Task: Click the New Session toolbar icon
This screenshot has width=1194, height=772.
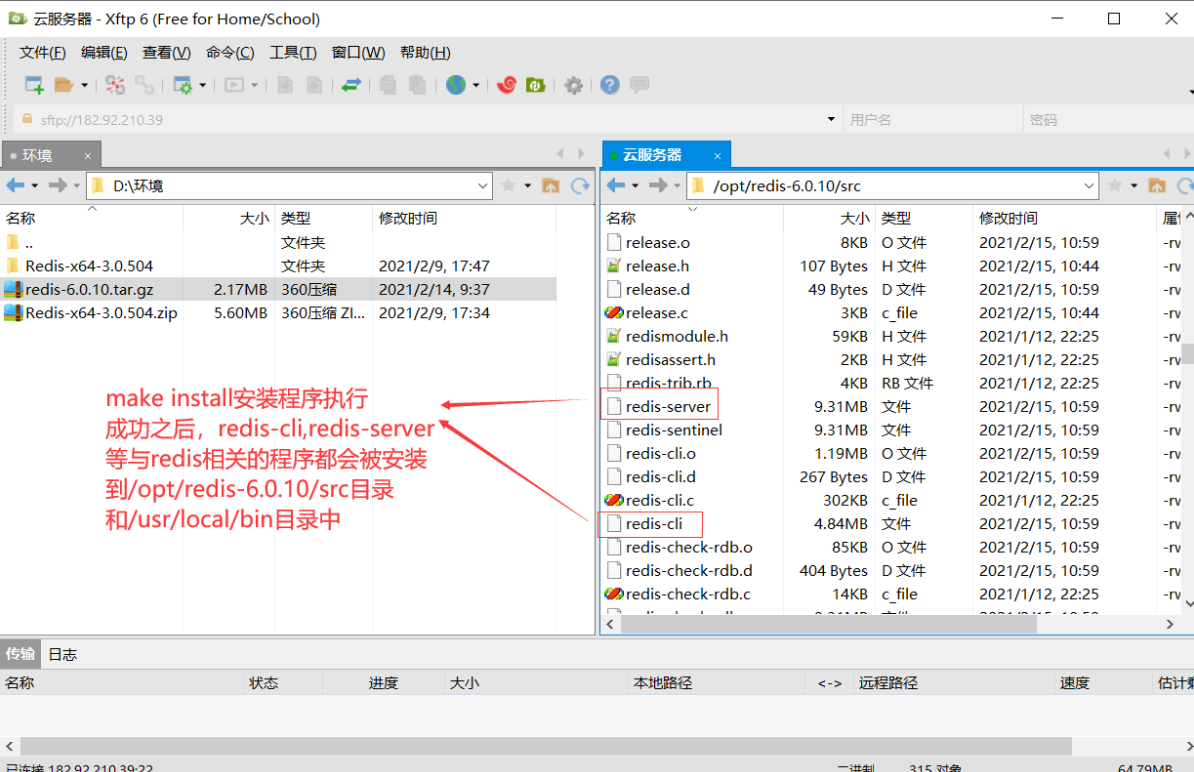Action: coord(34,85)
